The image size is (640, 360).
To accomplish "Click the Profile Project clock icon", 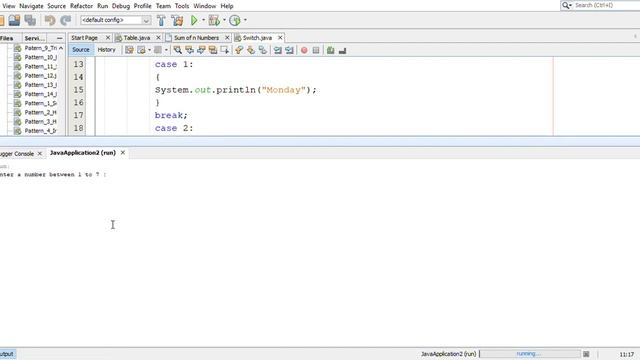I will click(x=235, y=20).
